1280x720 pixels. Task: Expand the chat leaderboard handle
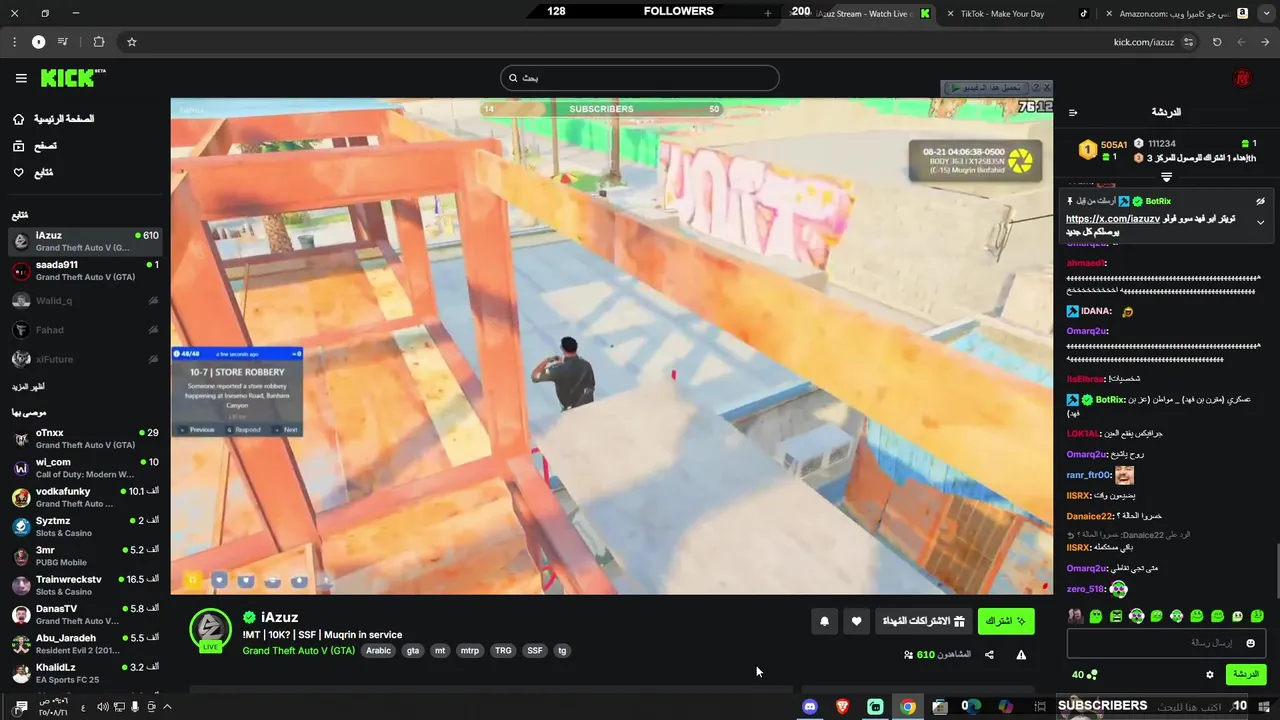(1166, 177)
